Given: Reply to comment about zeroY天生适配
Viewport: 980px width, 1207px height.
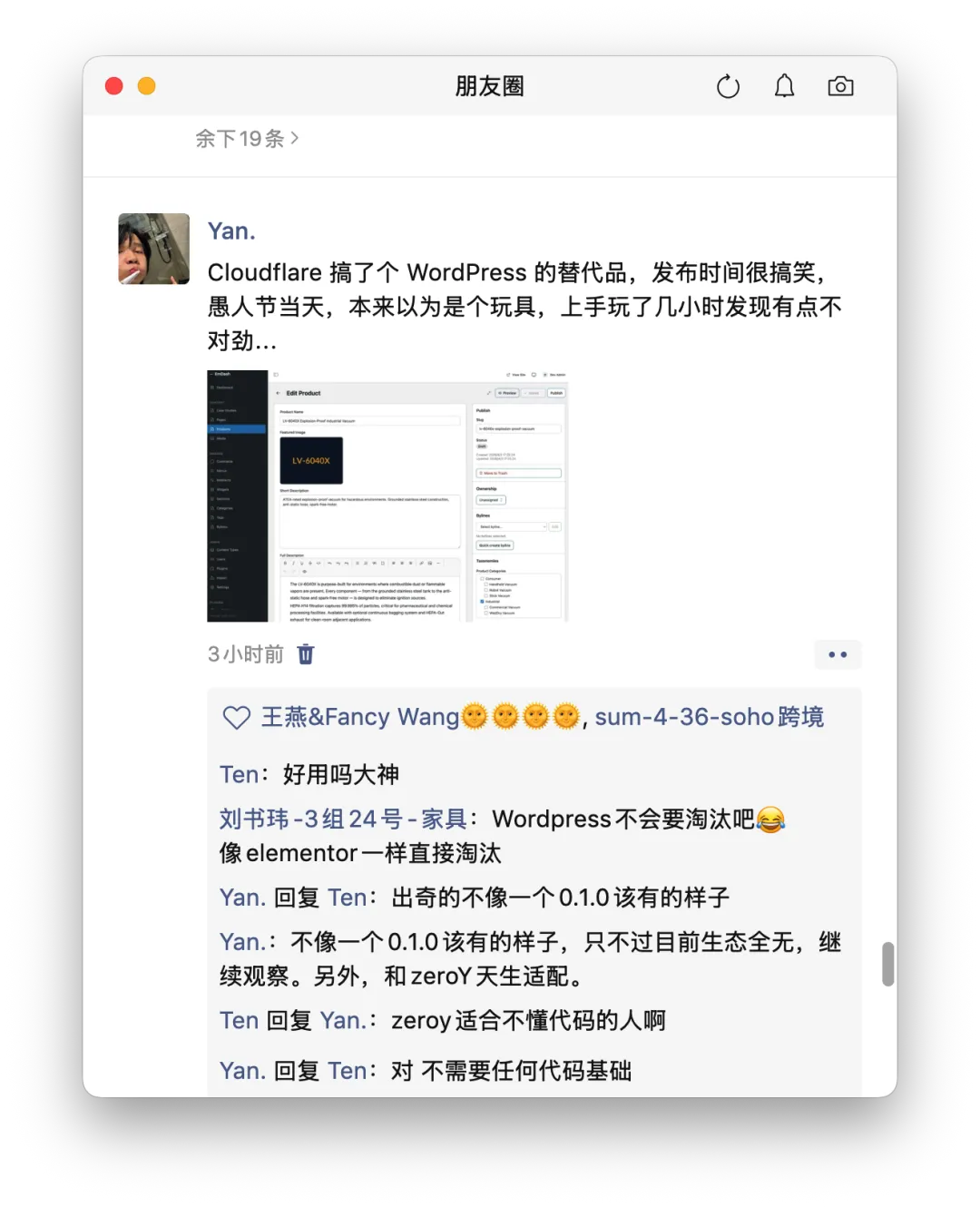Looking at the screenshot, I should 531,959.
